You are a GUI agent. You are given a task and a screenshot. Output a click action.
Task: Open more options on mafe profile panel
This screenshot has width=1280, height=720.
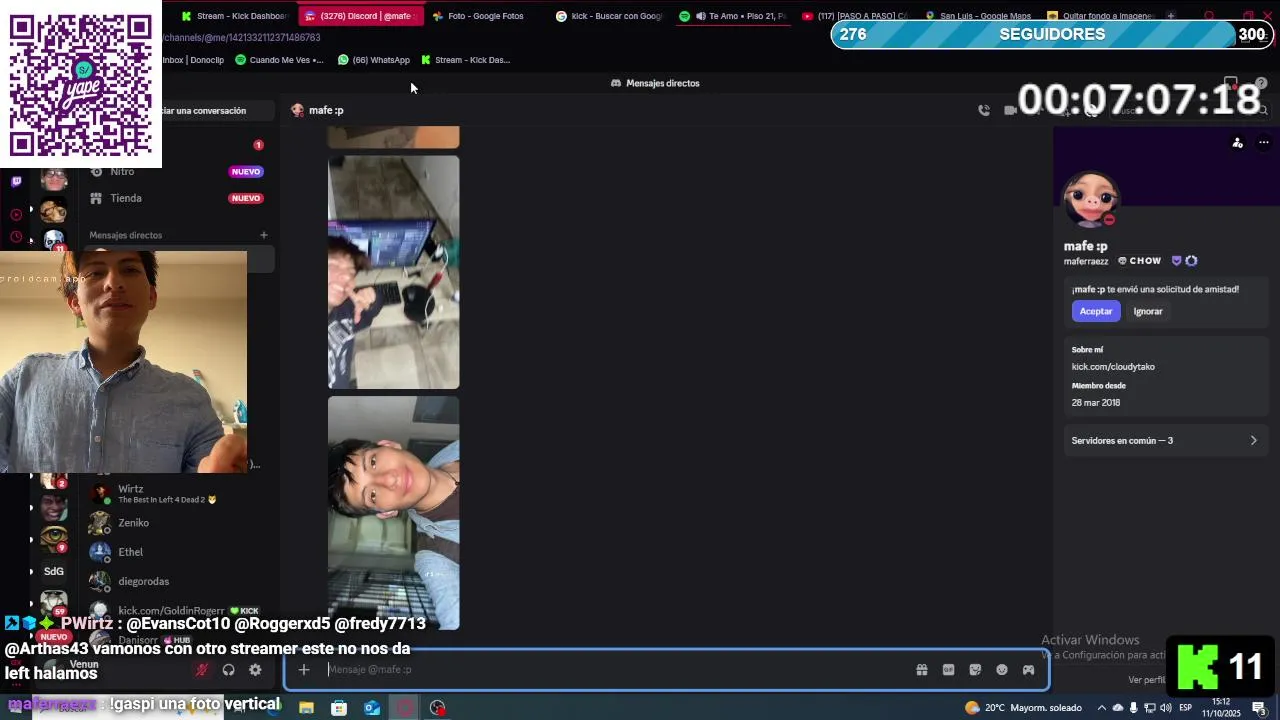click(x=1264, y=143)
